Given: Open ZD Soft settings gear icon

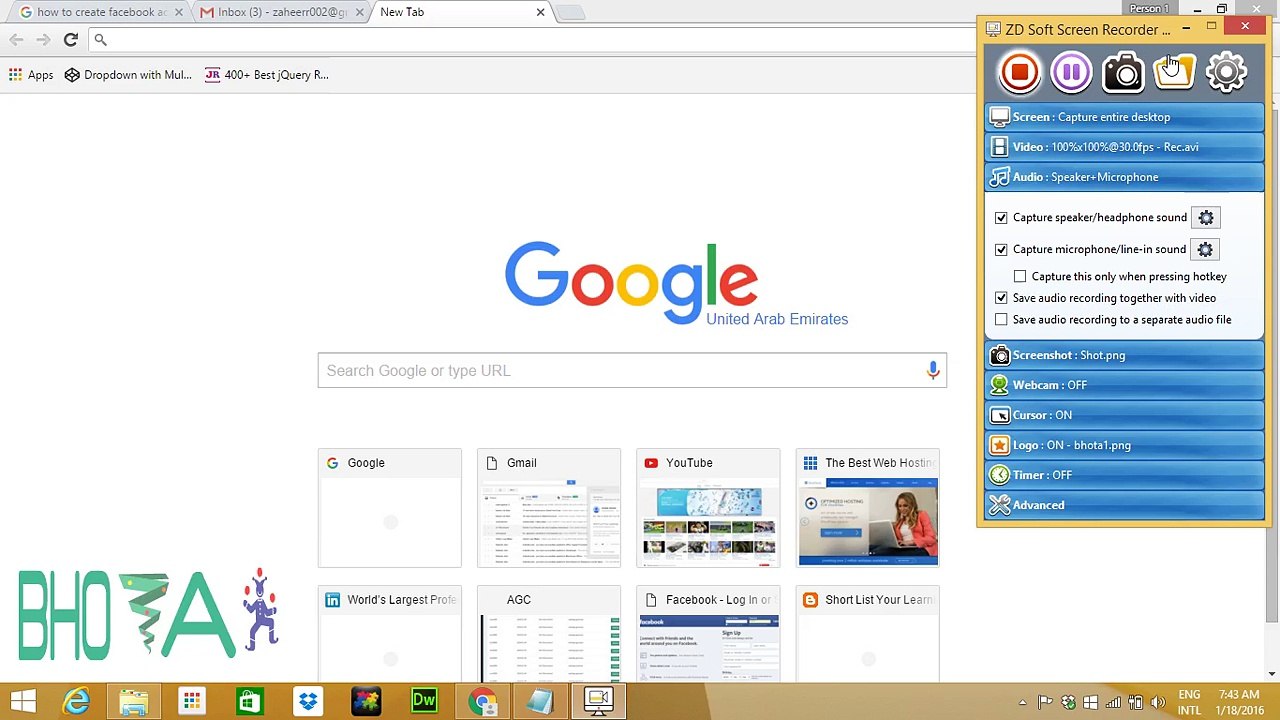Looking at the screenshot, I should click(1226, 72).
